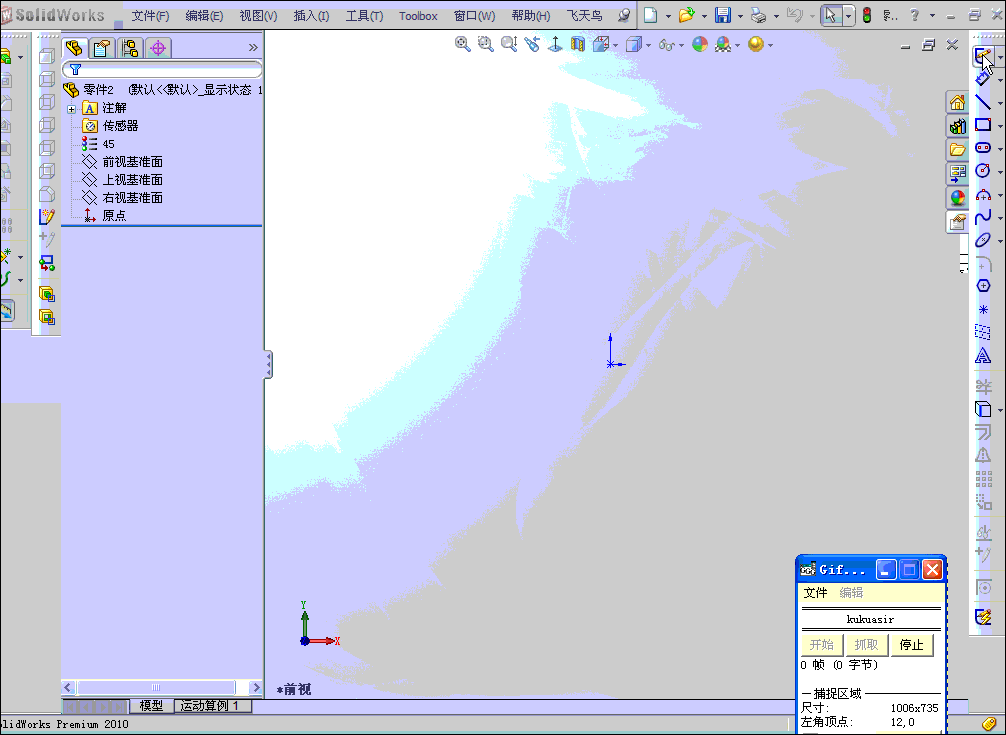Click the New document icon
The height and width of the screenshot is (735, 1006).
[651, 15]
